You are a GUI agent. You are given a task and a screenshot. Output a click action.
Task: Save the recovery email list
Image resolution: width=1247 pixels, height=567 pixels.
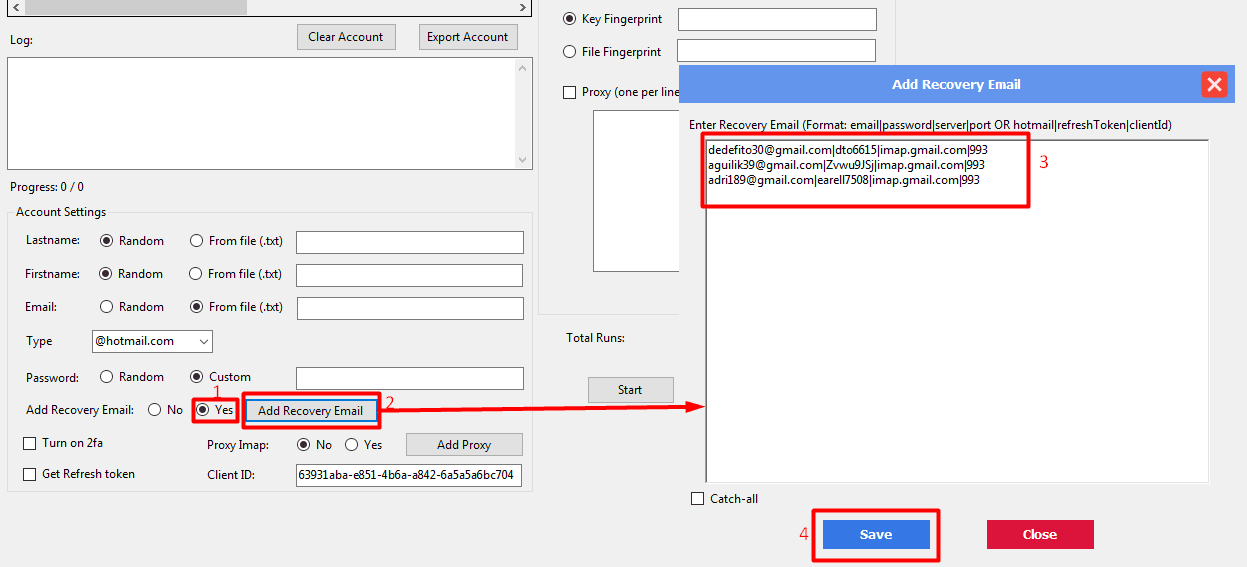[876, 534]
